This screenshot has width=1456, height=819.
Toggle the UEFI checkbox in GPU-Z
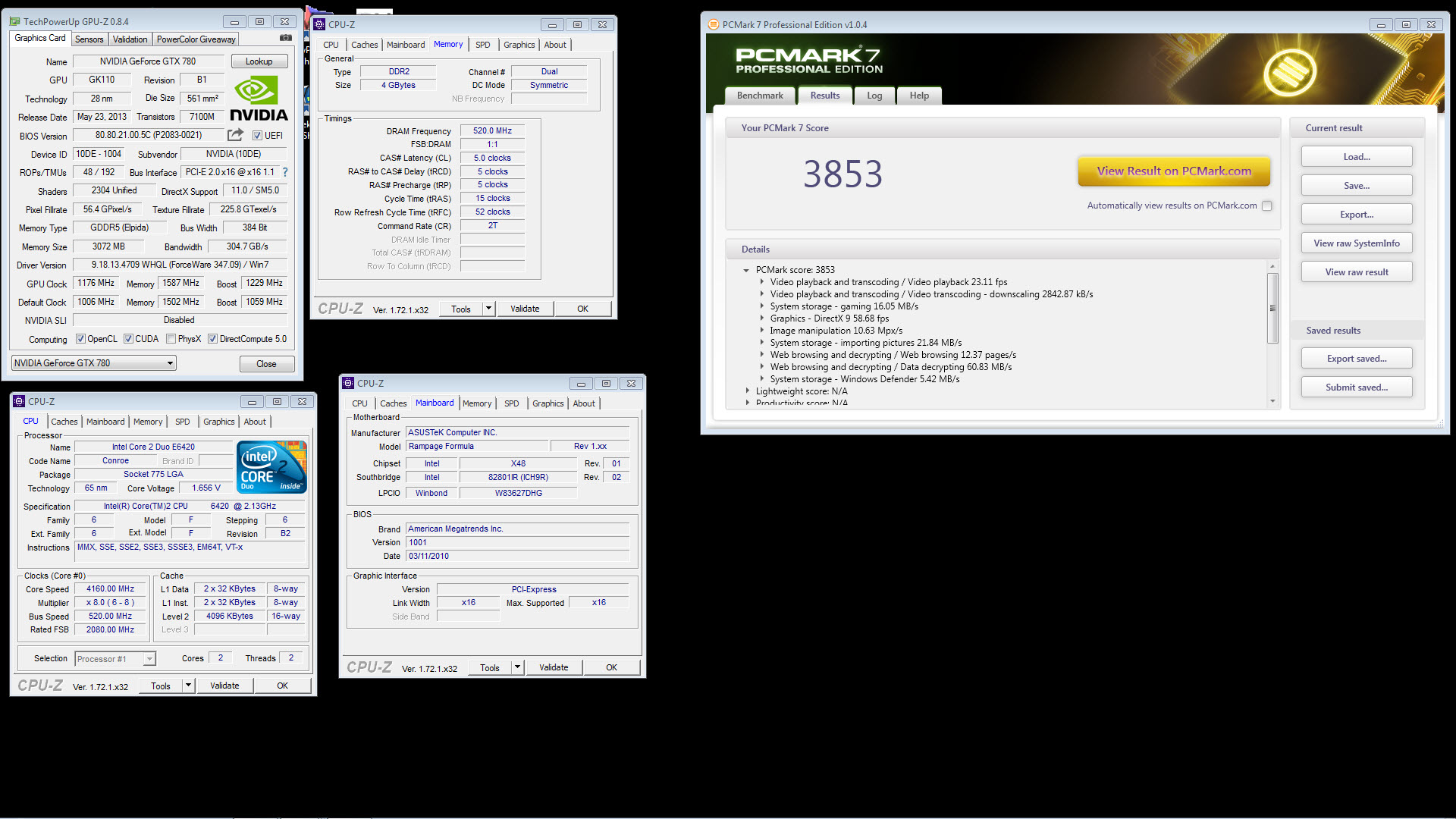pos(257,136)
